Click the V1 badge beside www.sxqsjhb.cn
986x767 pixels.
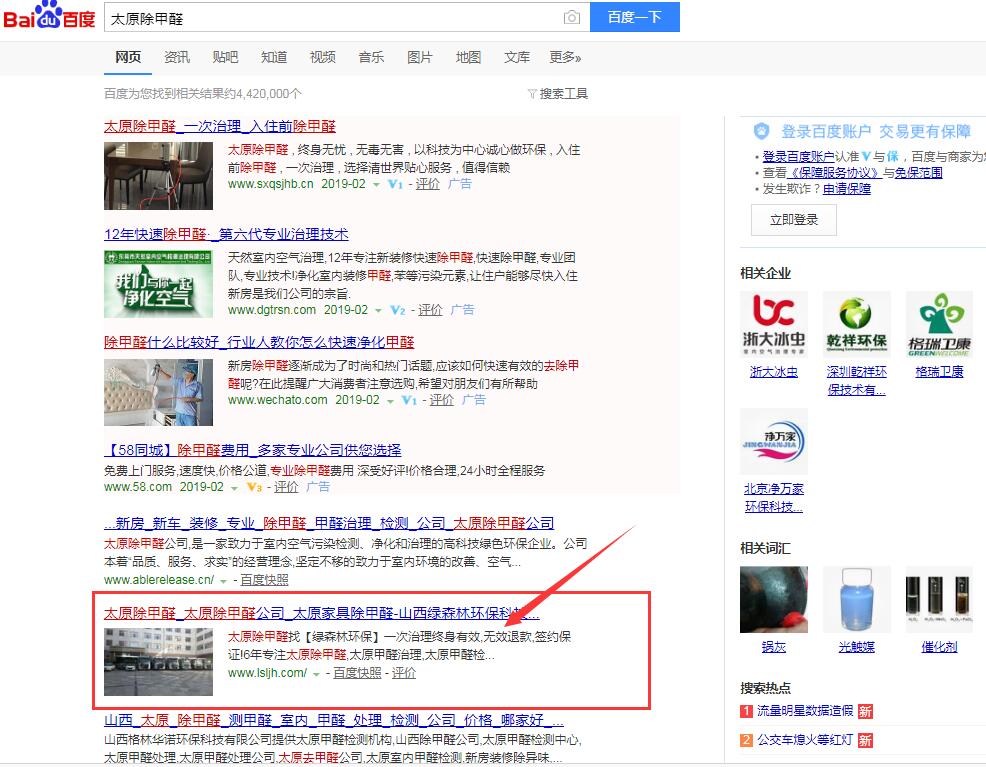point(395,184)
